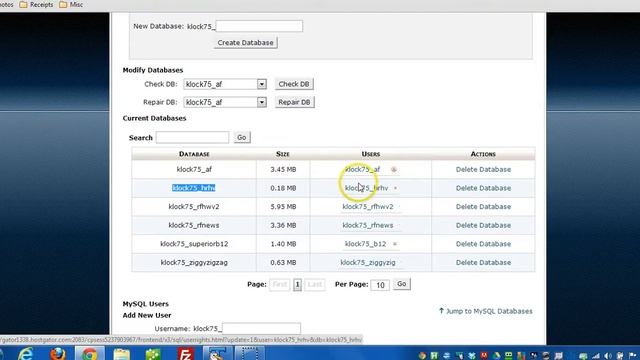640x360 pixels.
Task: Click the MySQL Users heading
Action: click(x=145, y=304)
